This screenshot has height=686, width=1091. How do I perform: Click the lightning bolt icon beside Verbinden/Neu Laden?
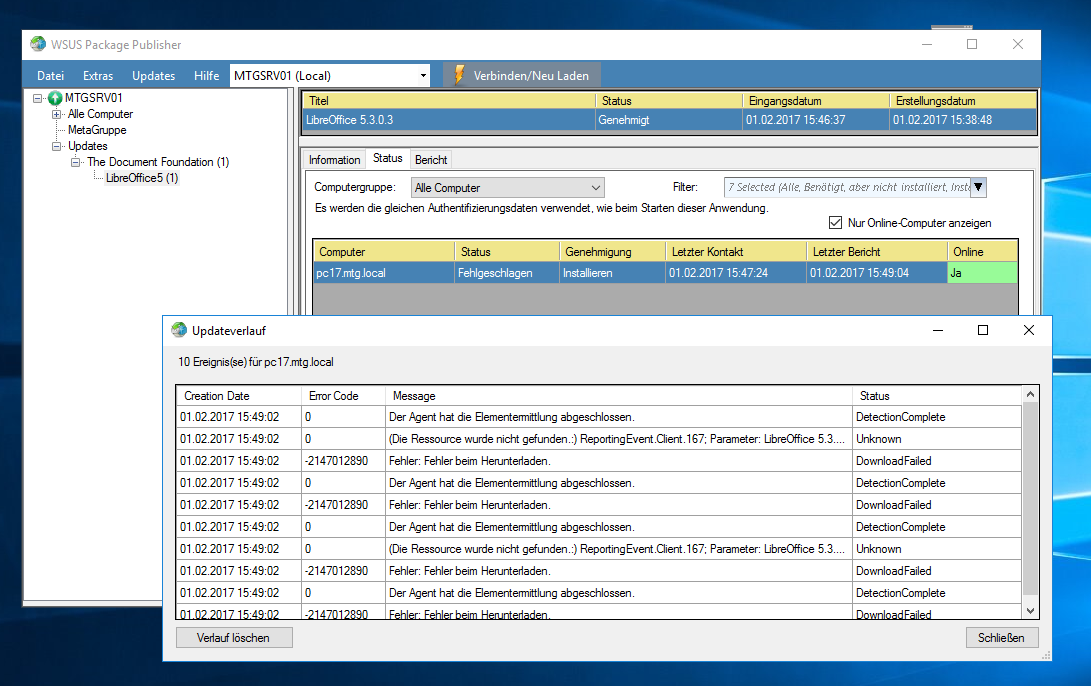[459, 75]
